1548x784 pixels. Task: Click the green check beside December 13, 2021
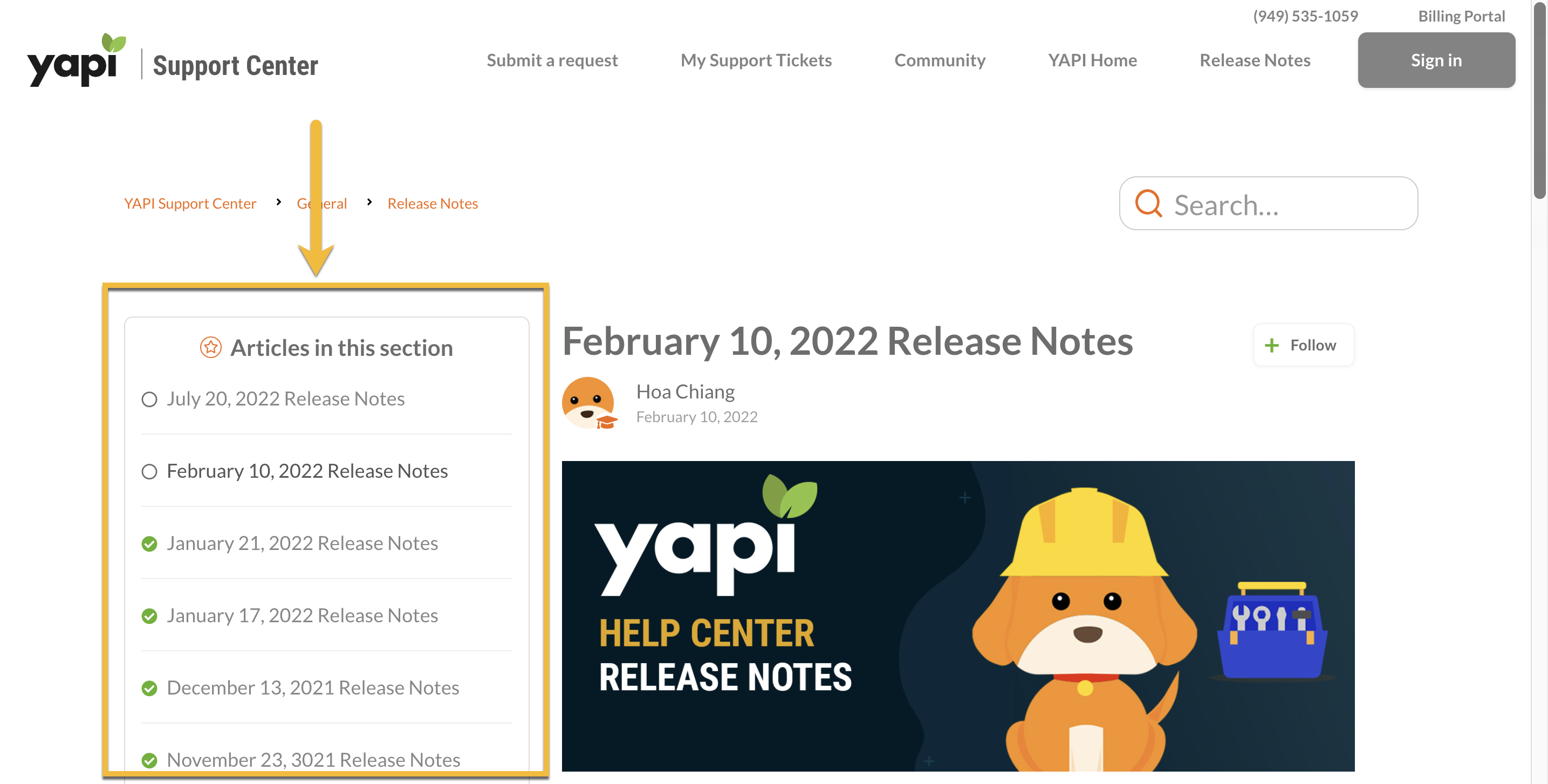pos(149,688)
